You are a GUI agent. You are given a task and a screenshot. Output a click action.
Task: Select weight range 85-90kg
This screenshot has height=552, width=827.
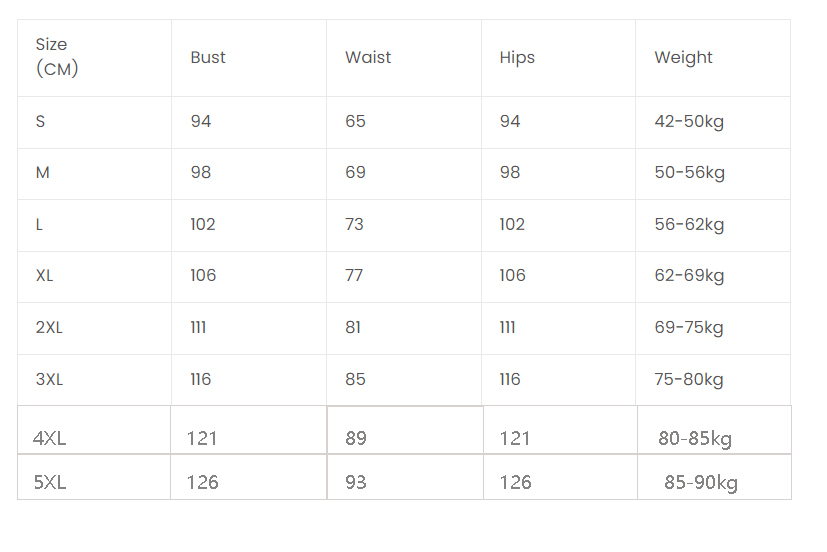[701, 483]
